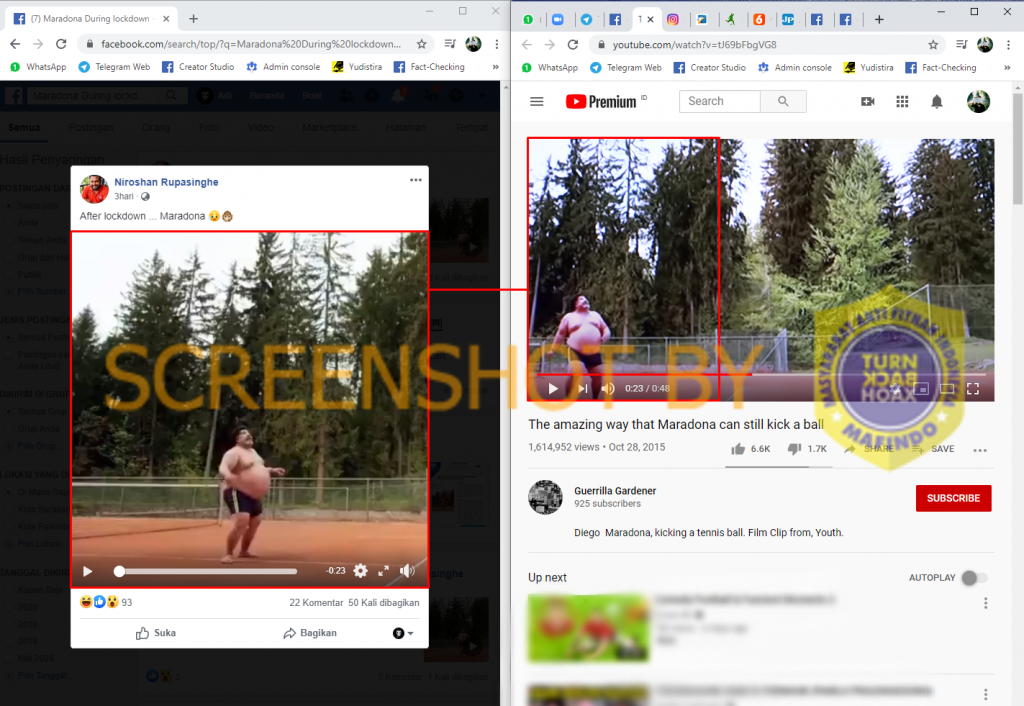Image resolution: width=1024 pixels, height=706 pixels.
Task: Click the YouTube create video camera icon
Action: (x=867, y=102)
